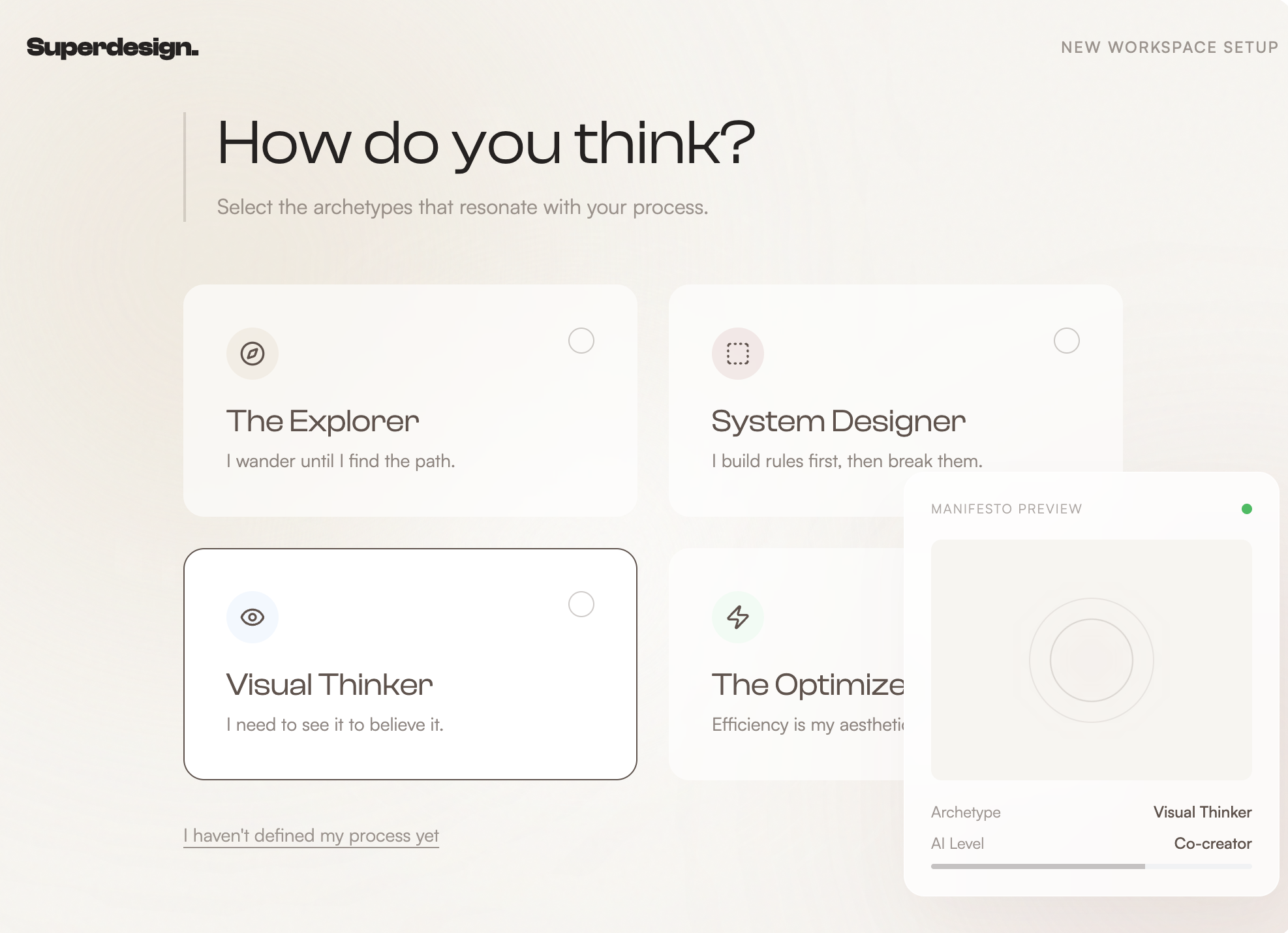
Task: Toggle the Visual Thinker radio circle
Action: tap(581, 604)
